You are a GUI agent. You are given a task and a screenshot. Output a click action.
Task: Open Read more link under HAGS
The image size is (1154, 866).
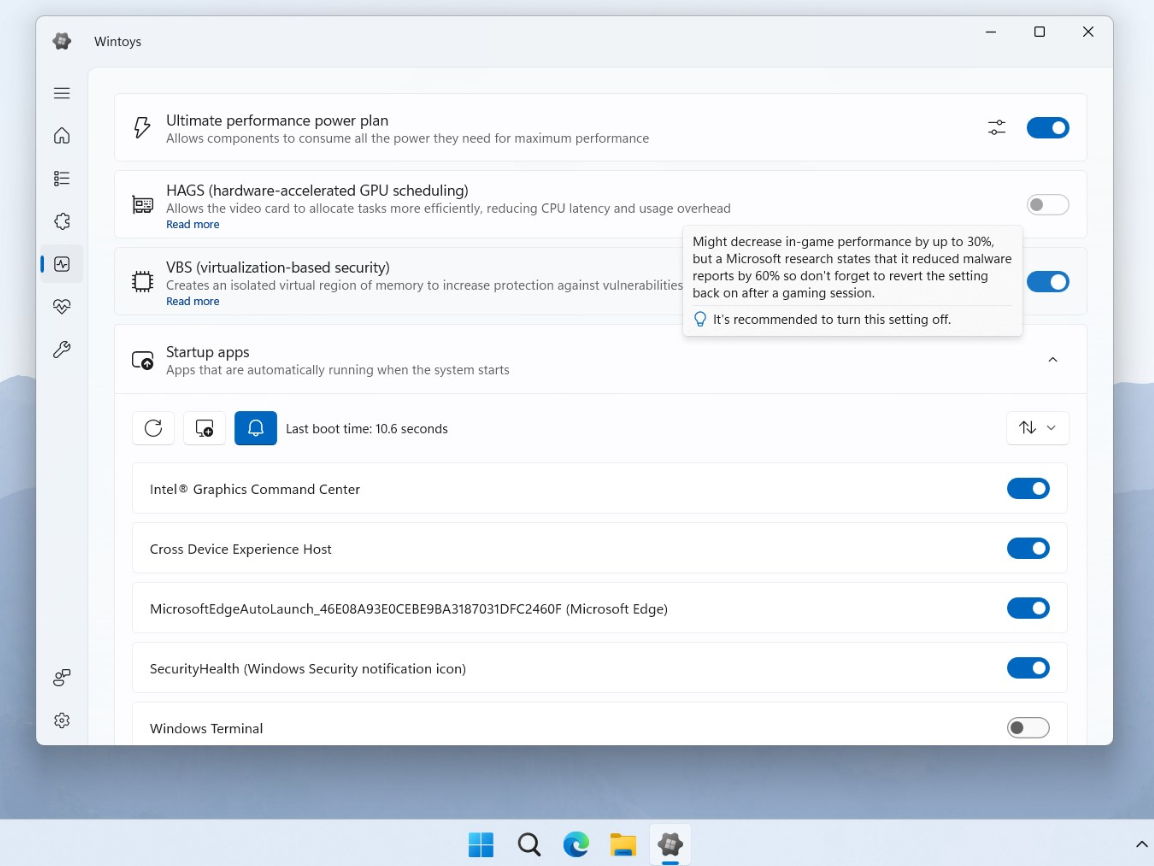[x=192, y=225]
